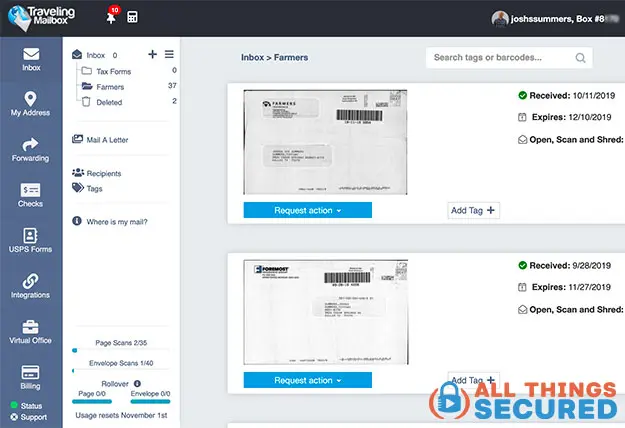This screenshot has height=428, width=625.
Task: Open the Farmers envelope scan thumbnail
Action: tap(325, 142)
